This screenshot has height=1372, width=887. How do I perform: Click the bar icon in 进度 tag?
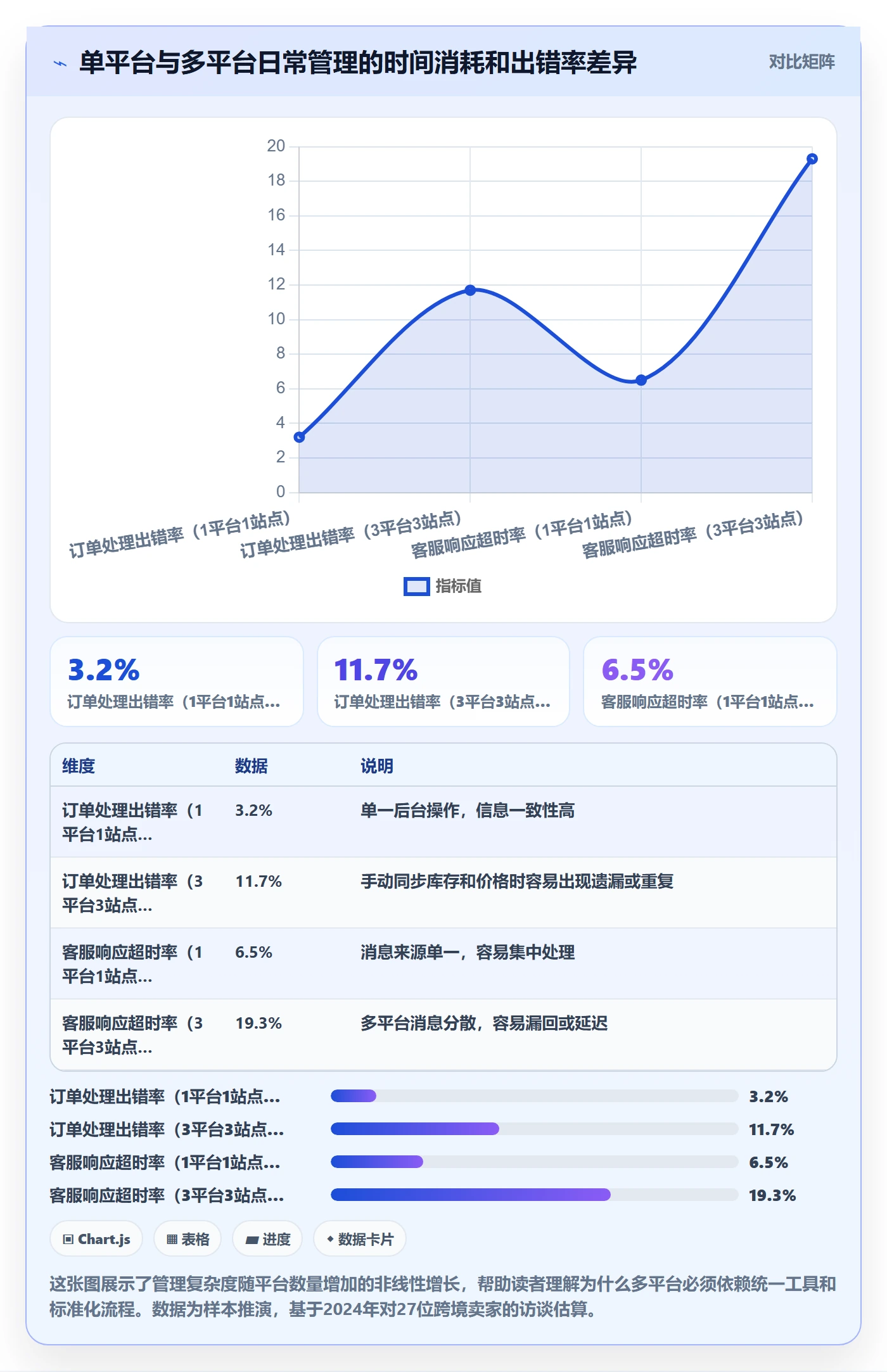click(252, 1240)
